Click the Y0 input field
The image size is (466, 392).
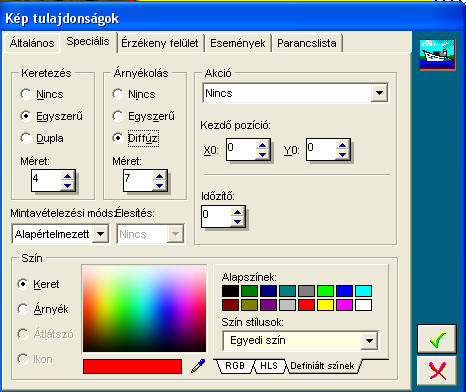pyautogui.click(x=321, y=150)
